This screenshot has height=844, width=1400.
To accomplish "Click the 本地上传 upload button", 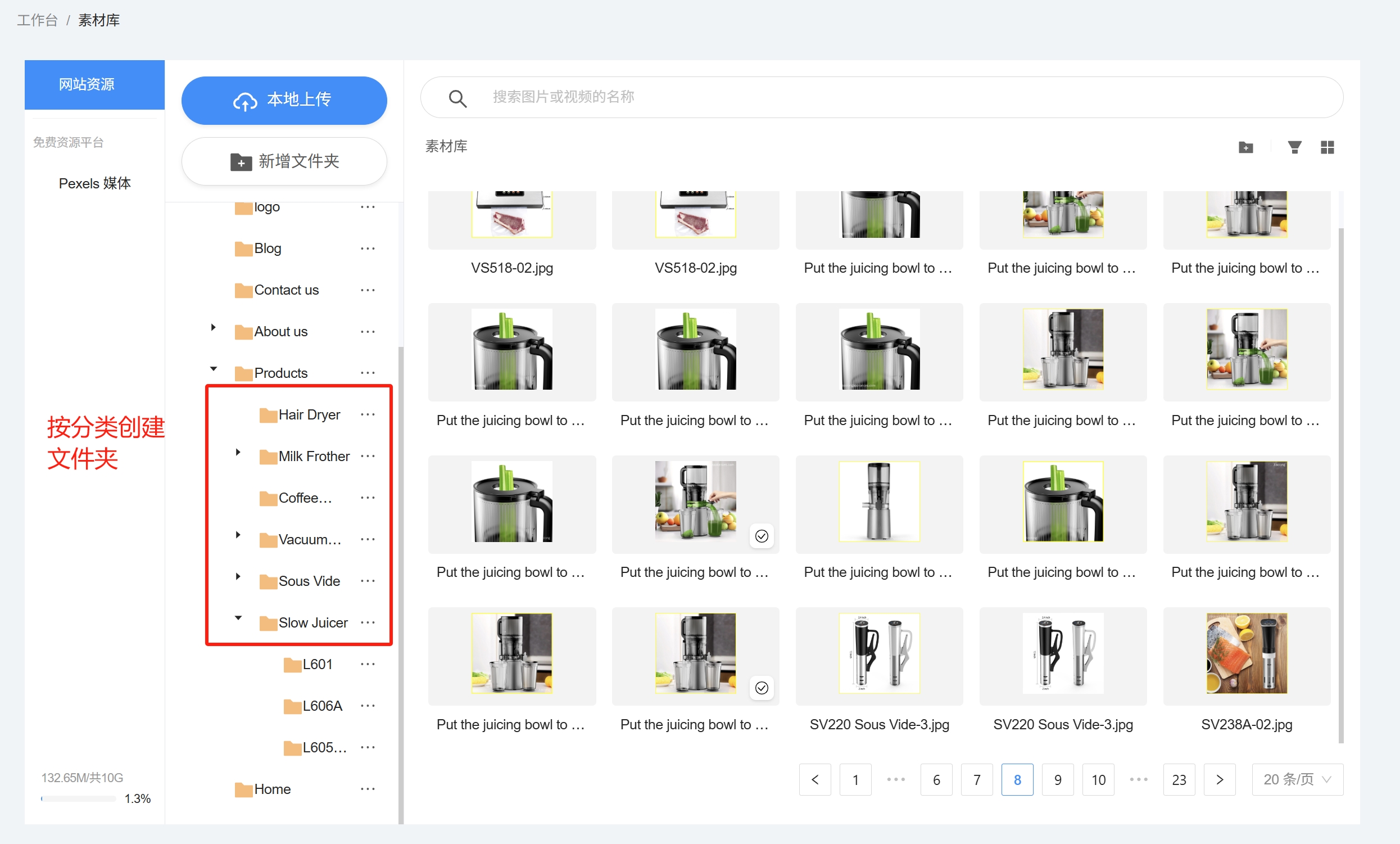I will click(x=283, y=100).
